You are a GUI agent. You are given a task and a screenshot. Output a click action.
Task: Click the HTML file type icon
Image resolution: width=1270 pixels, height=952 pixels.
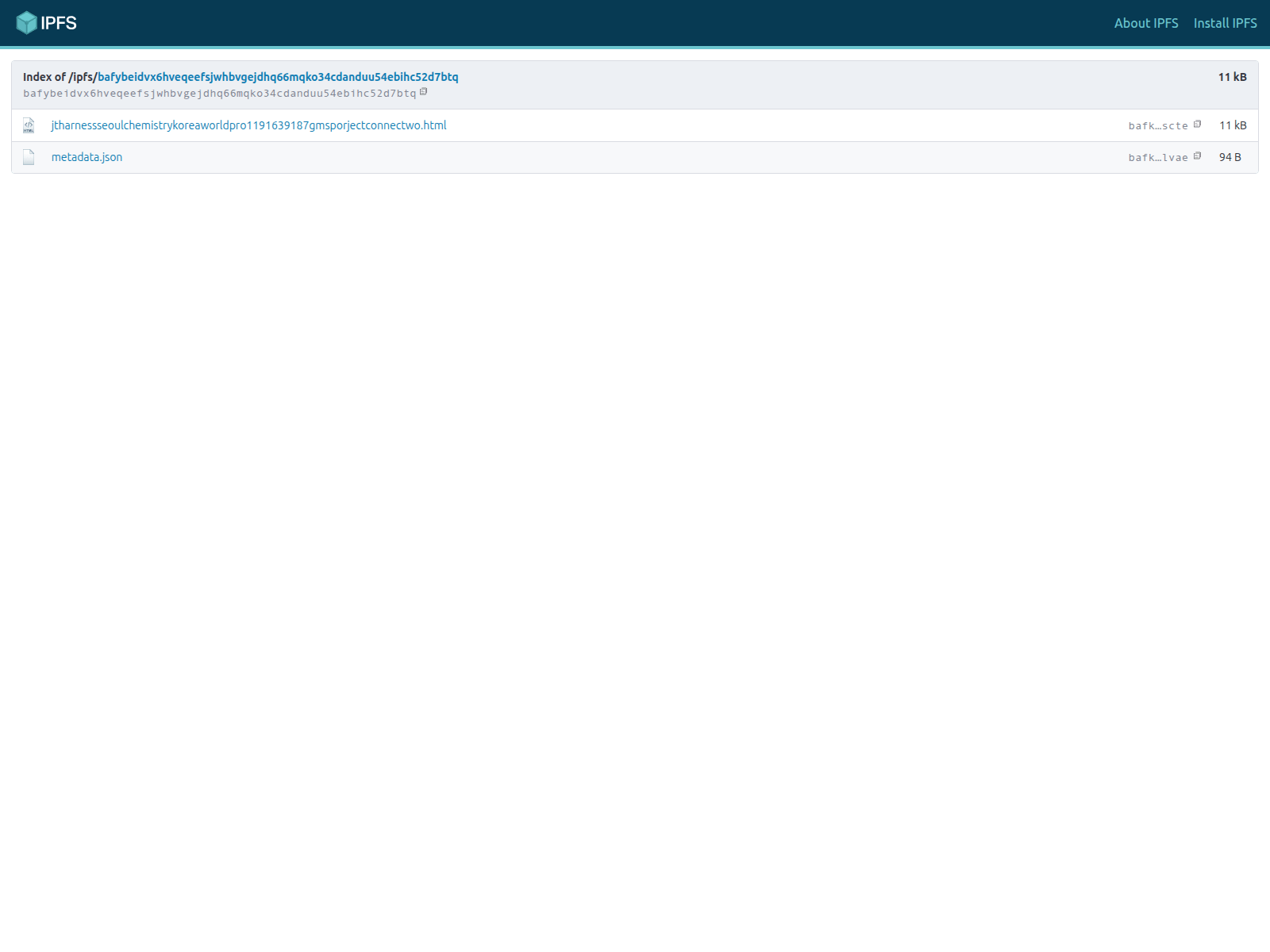click(x=29, y=125)
